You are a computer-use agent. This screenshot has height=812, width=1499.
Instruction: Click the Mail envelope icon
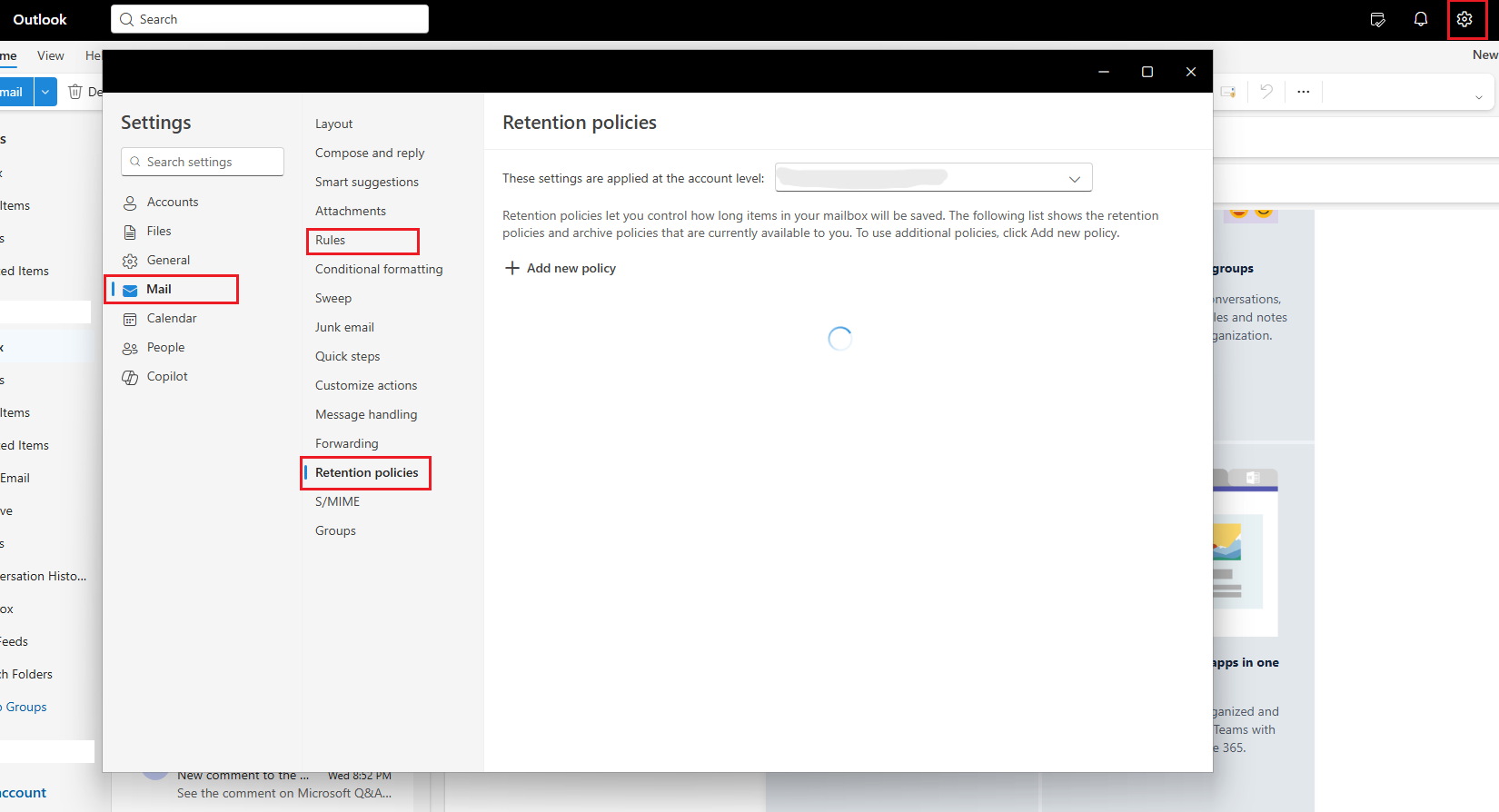click(130, 290)
